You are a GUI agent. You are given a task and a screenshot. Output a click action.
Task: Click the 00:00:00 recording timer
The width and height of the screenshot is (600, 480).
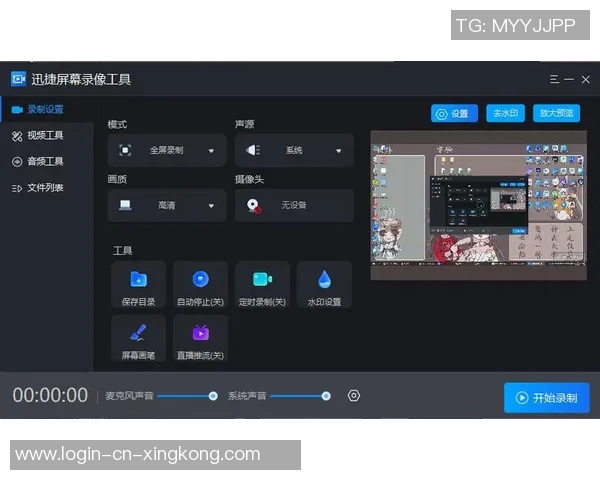click(x=50, y=395)
